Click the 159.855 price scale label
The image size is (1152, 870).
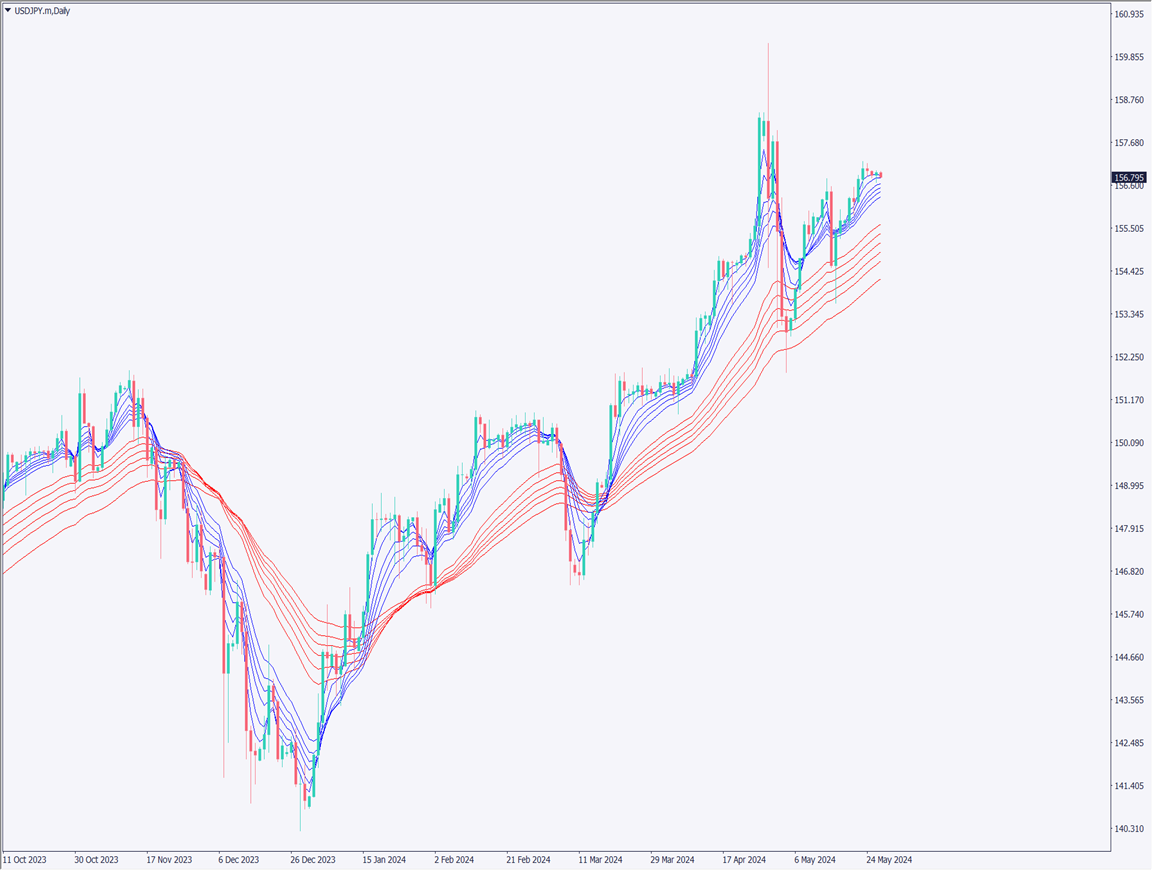(x=1130, y=57)
